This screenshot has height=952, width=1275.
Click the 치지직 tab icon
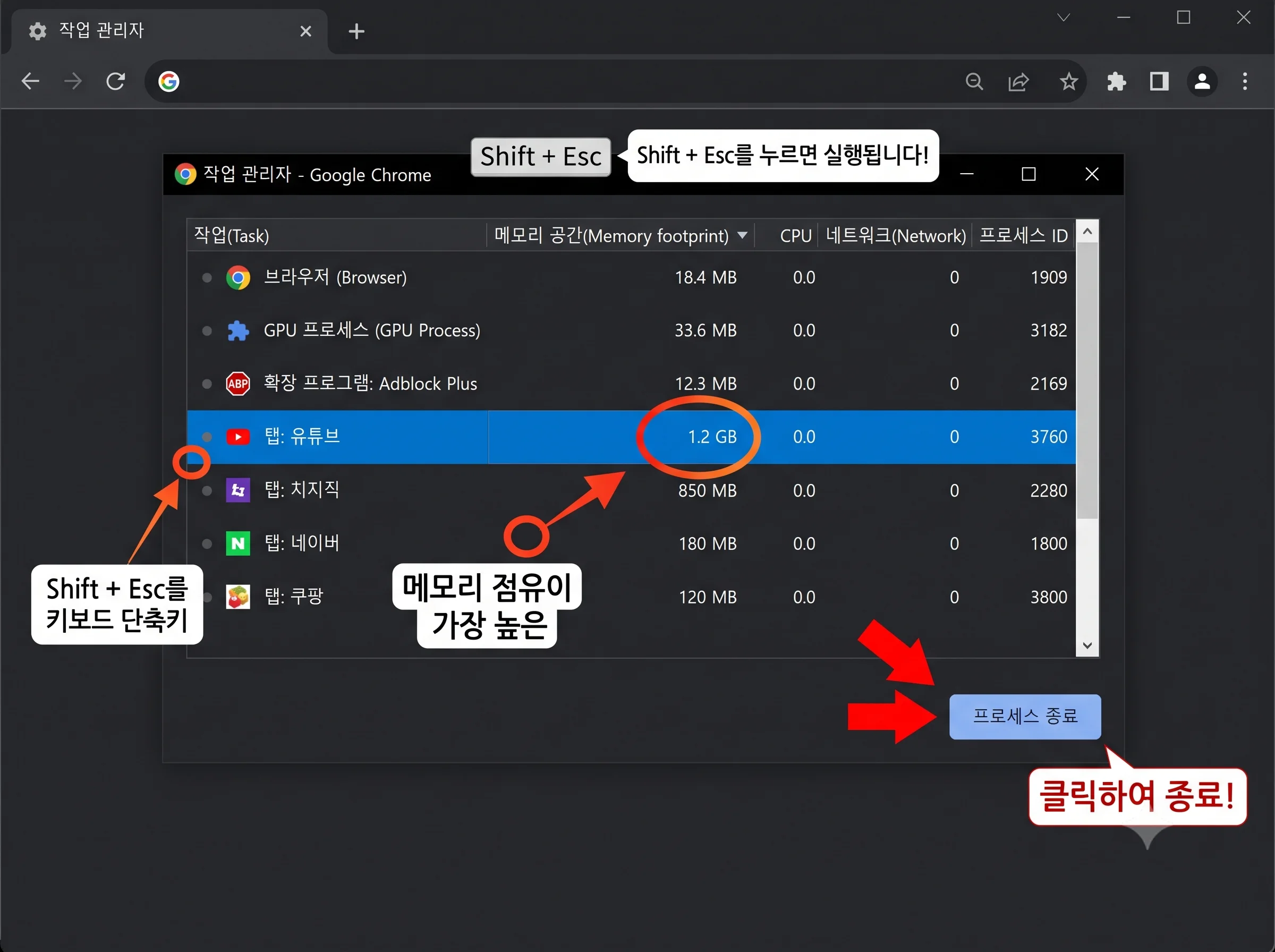coord(238,490)
